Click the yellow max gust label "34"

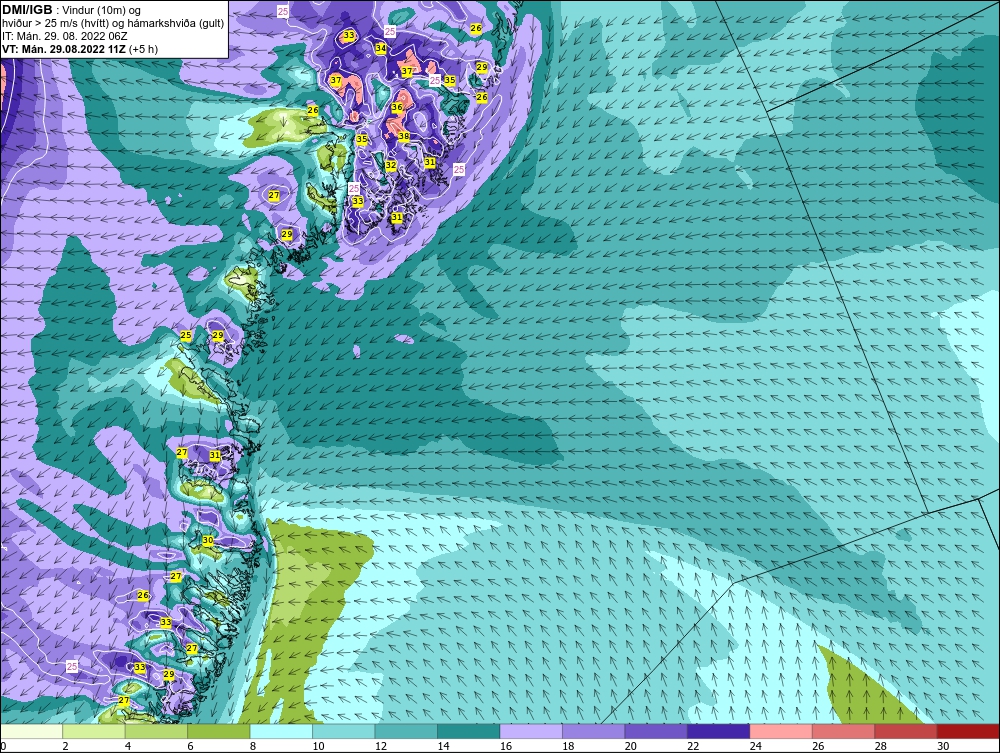(381, 48)
